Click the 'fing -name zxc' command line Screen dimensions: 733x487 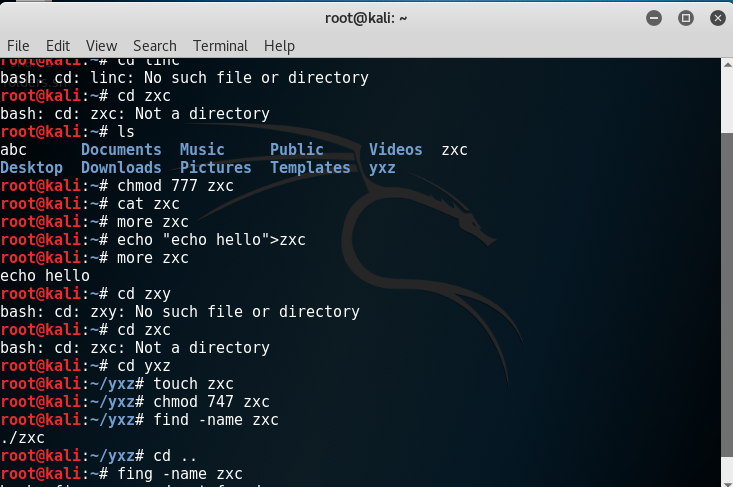point(122,474)
